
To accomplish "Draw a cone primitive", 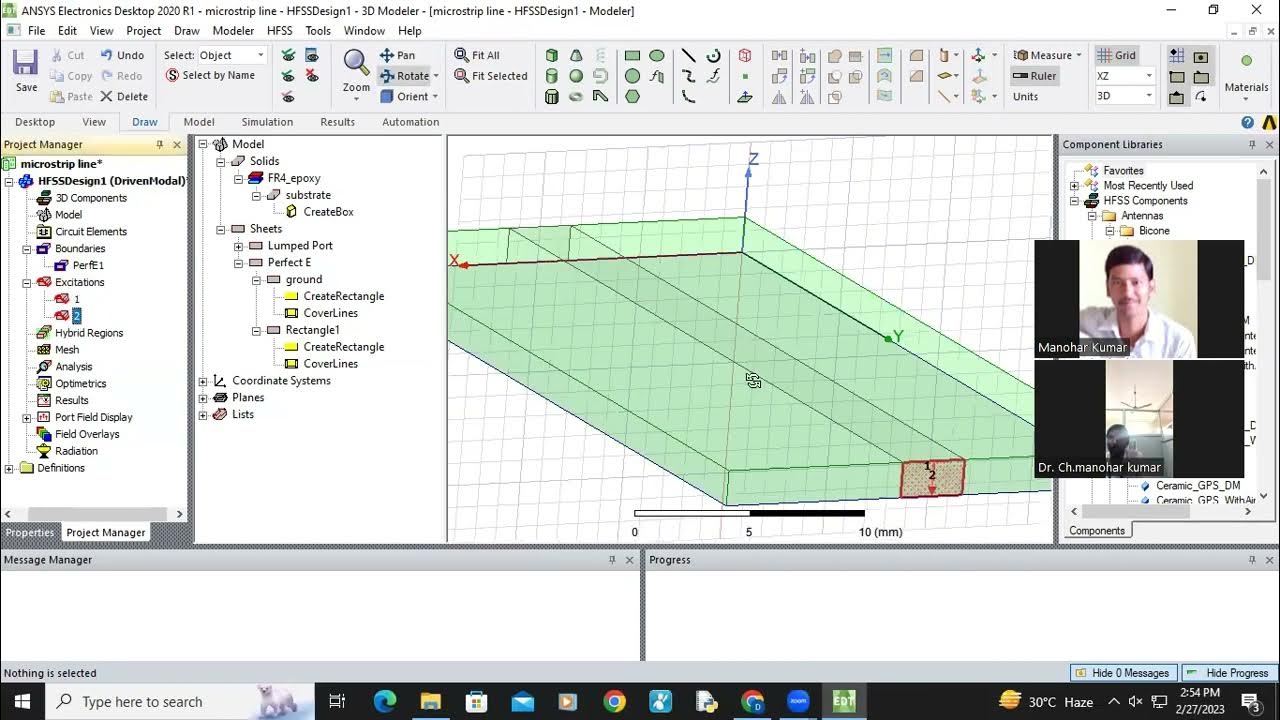I will click(x=576, y=55).
